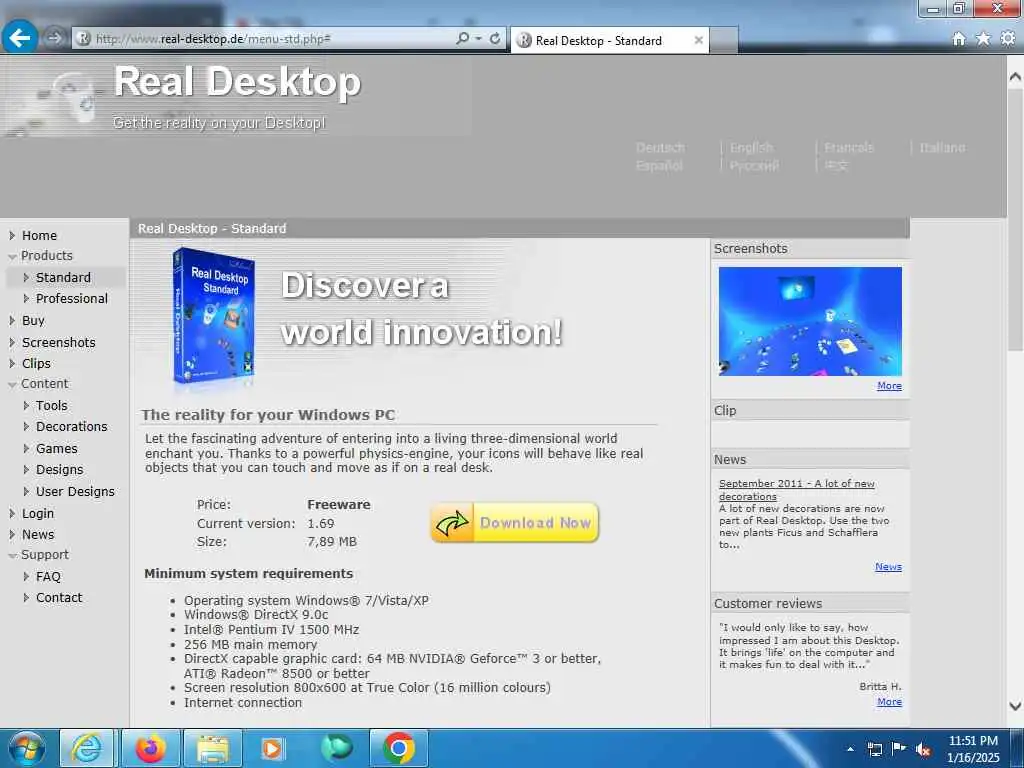Screen dimensions: 1024x768
Task: Switch language to English
Action: (x=751, y=148)
